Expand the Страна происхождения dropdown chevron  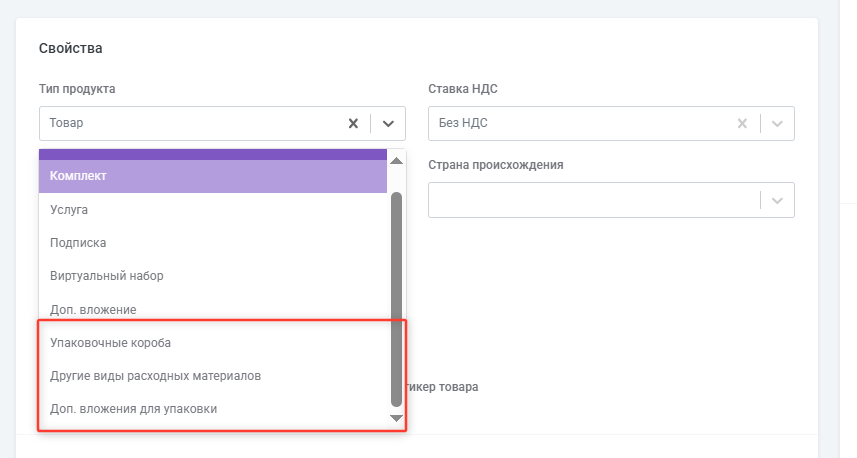tap(778, 200)
